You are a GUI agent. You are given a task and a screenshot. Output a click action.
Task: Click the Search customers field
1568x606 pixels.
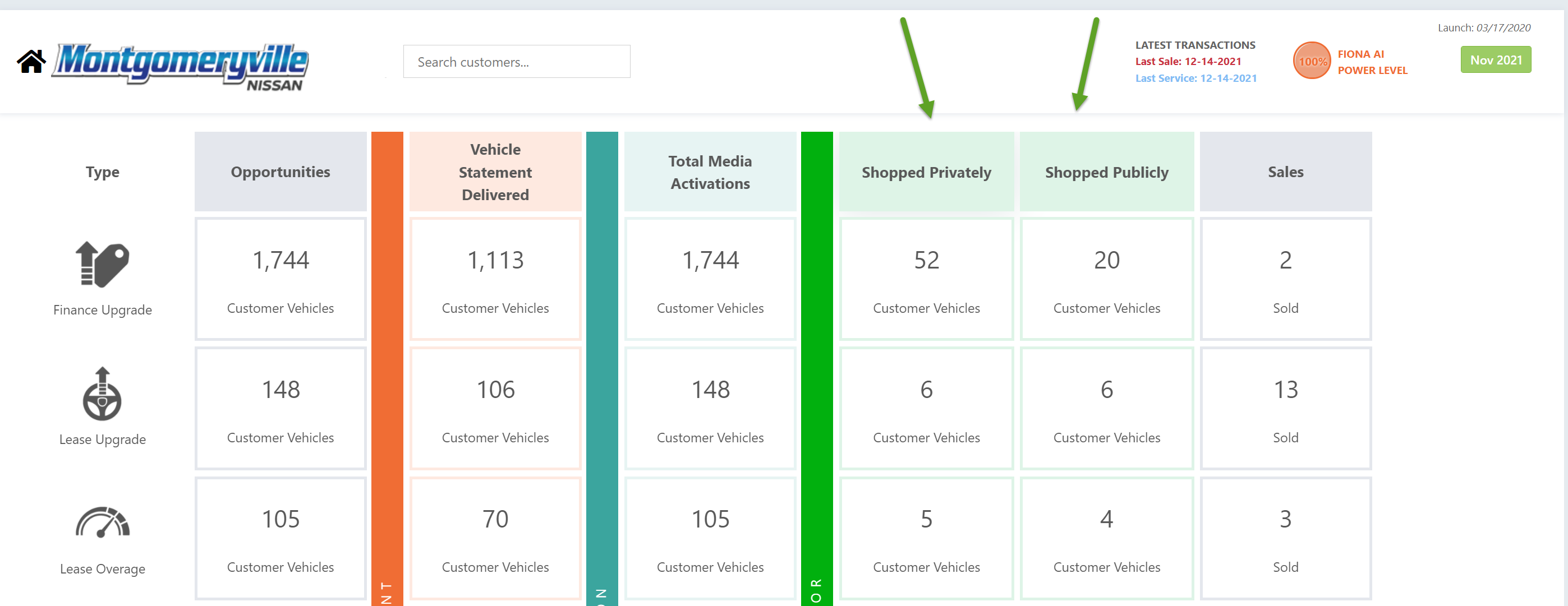(x=516, y=62)
